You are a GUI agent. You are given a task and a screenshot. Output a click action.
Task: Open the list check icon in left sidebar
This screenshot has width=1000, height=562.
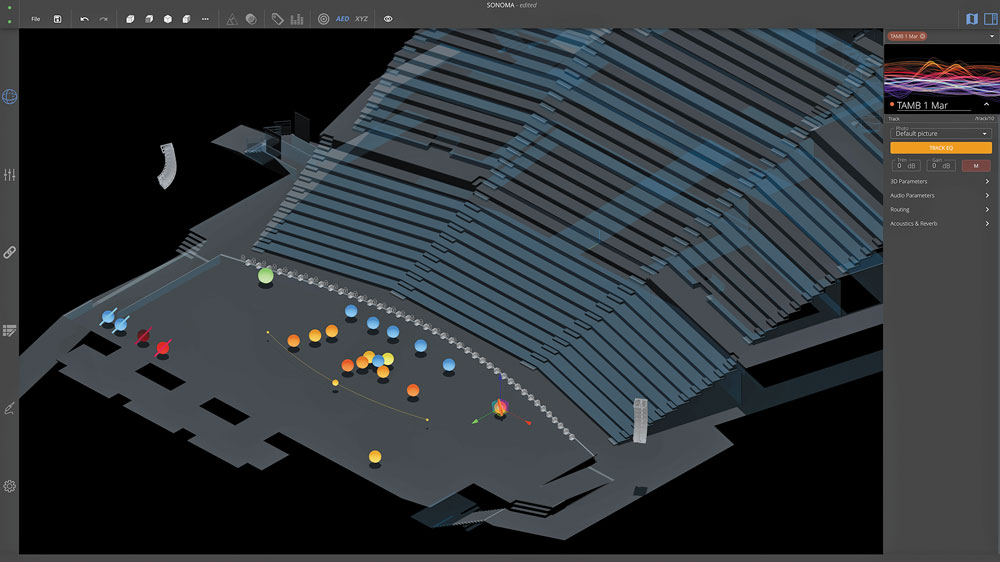point(10,330)
